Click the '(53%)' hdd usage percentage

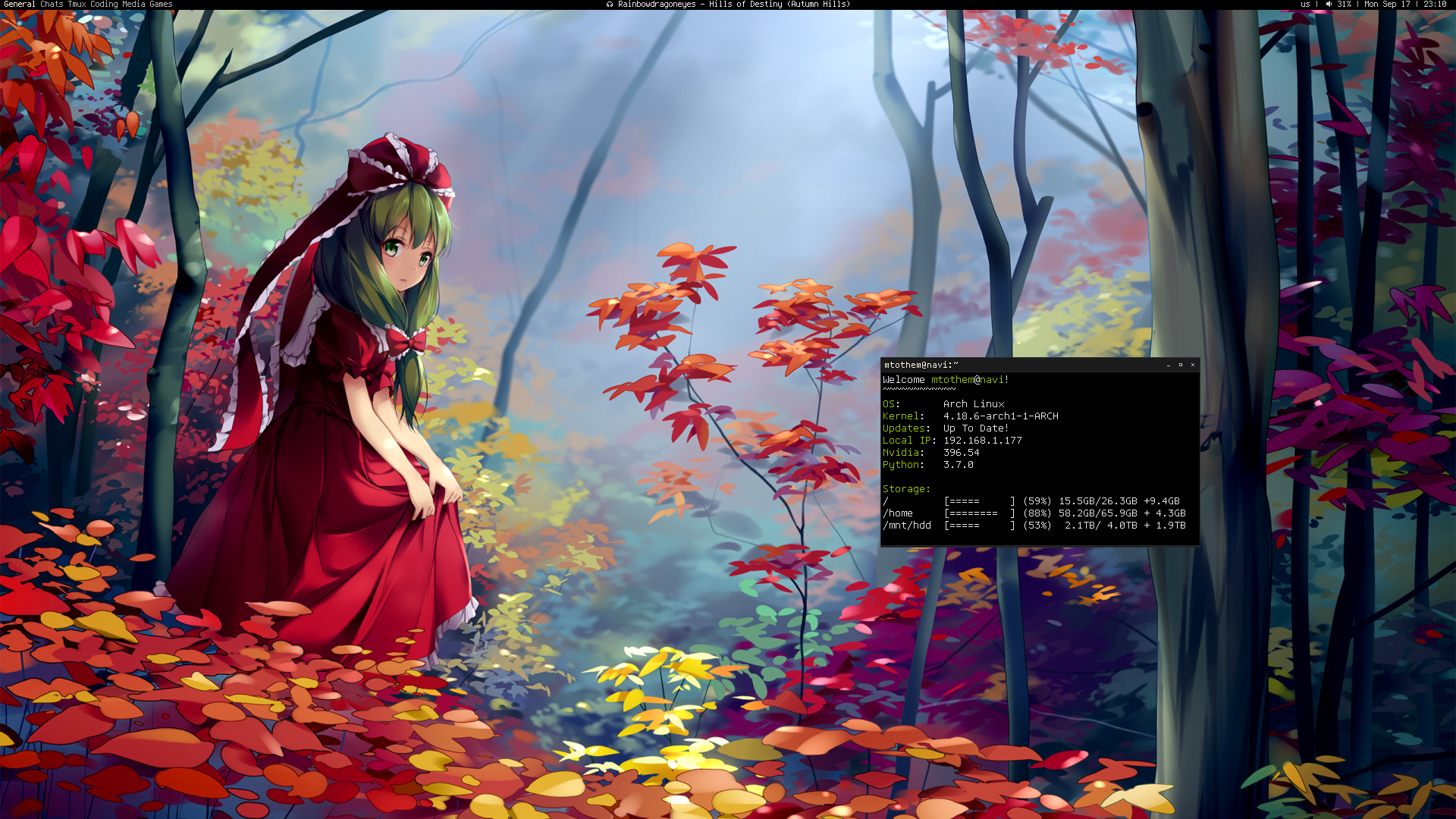click(1037, 526)
